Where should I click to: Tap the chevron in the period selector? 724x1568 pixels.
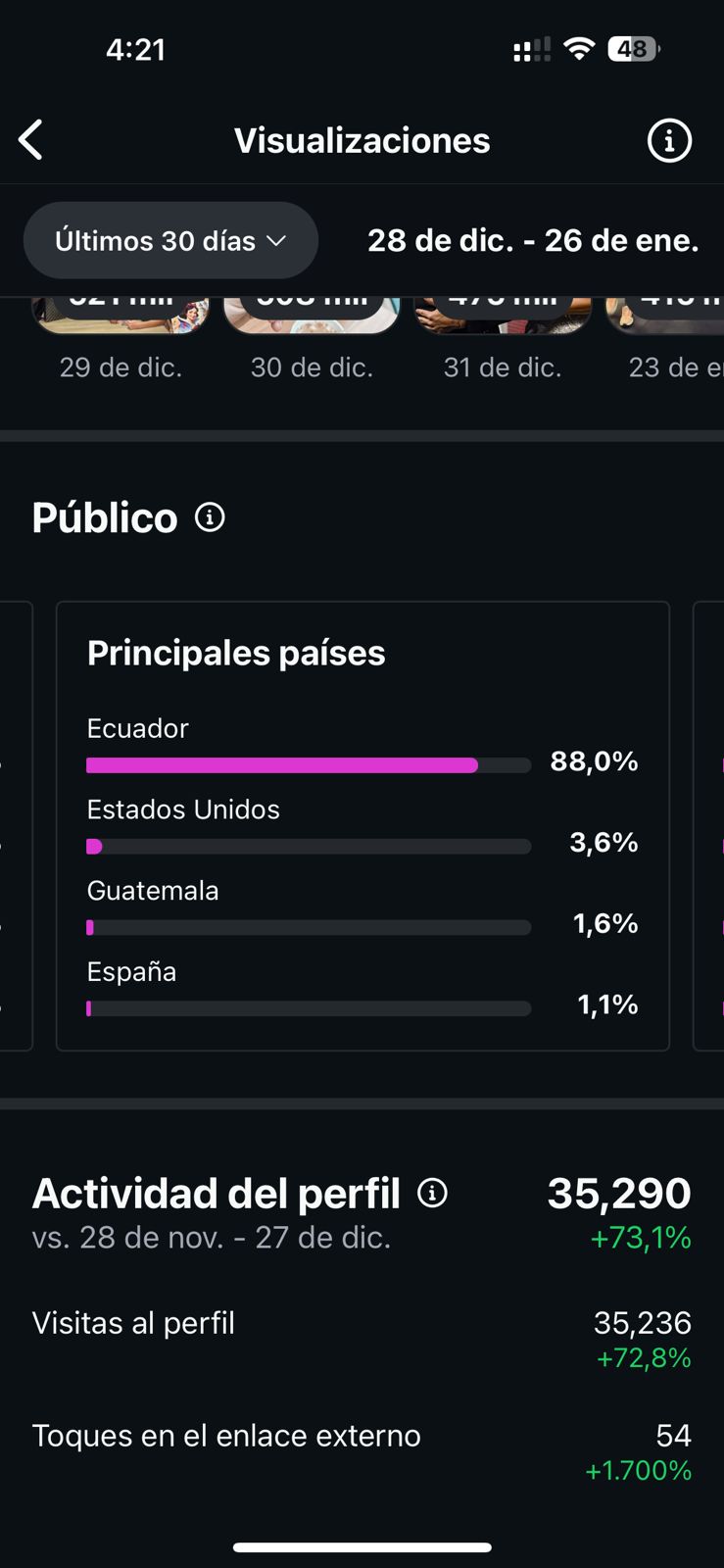277,241
